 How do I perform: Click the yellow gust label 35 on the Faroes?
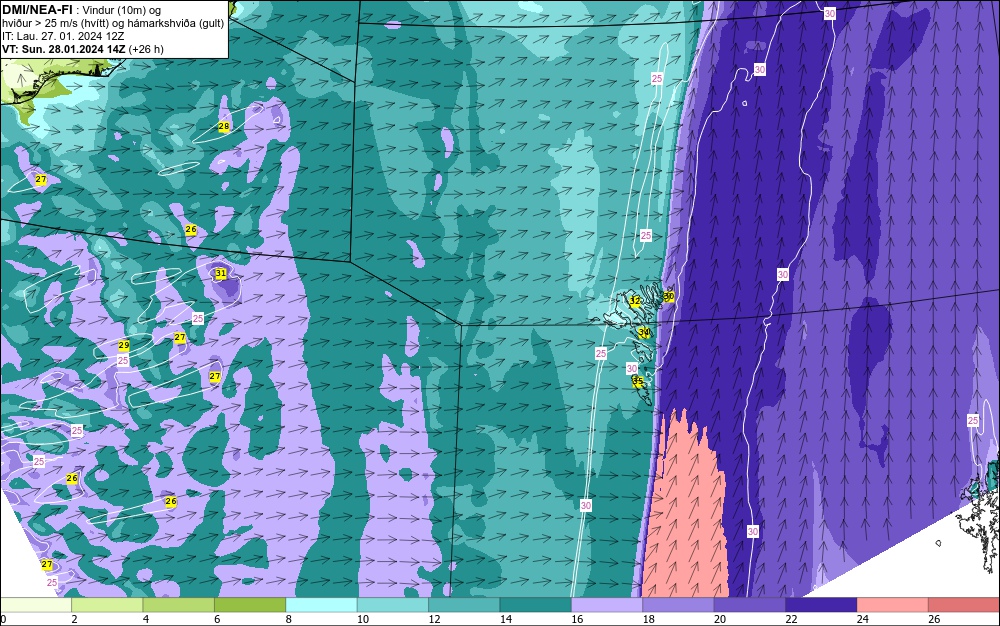point(638,381)
